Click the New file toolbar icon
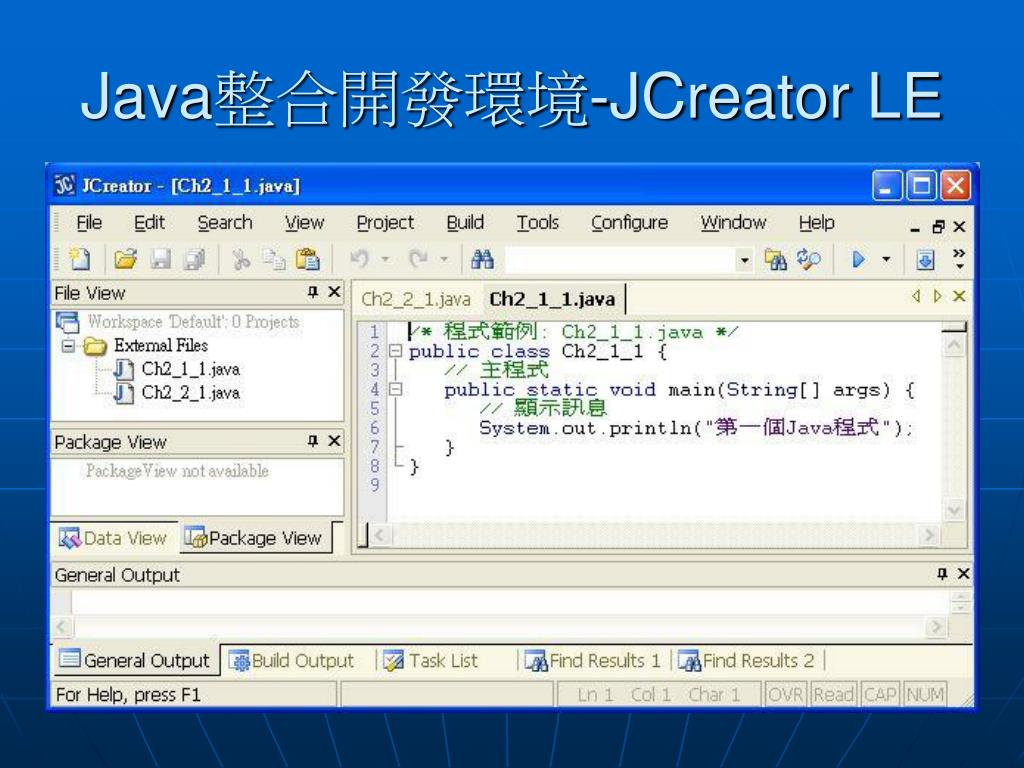Viewport: 1024px width, 768px height. pyautogui.click(x=80, y=259)
